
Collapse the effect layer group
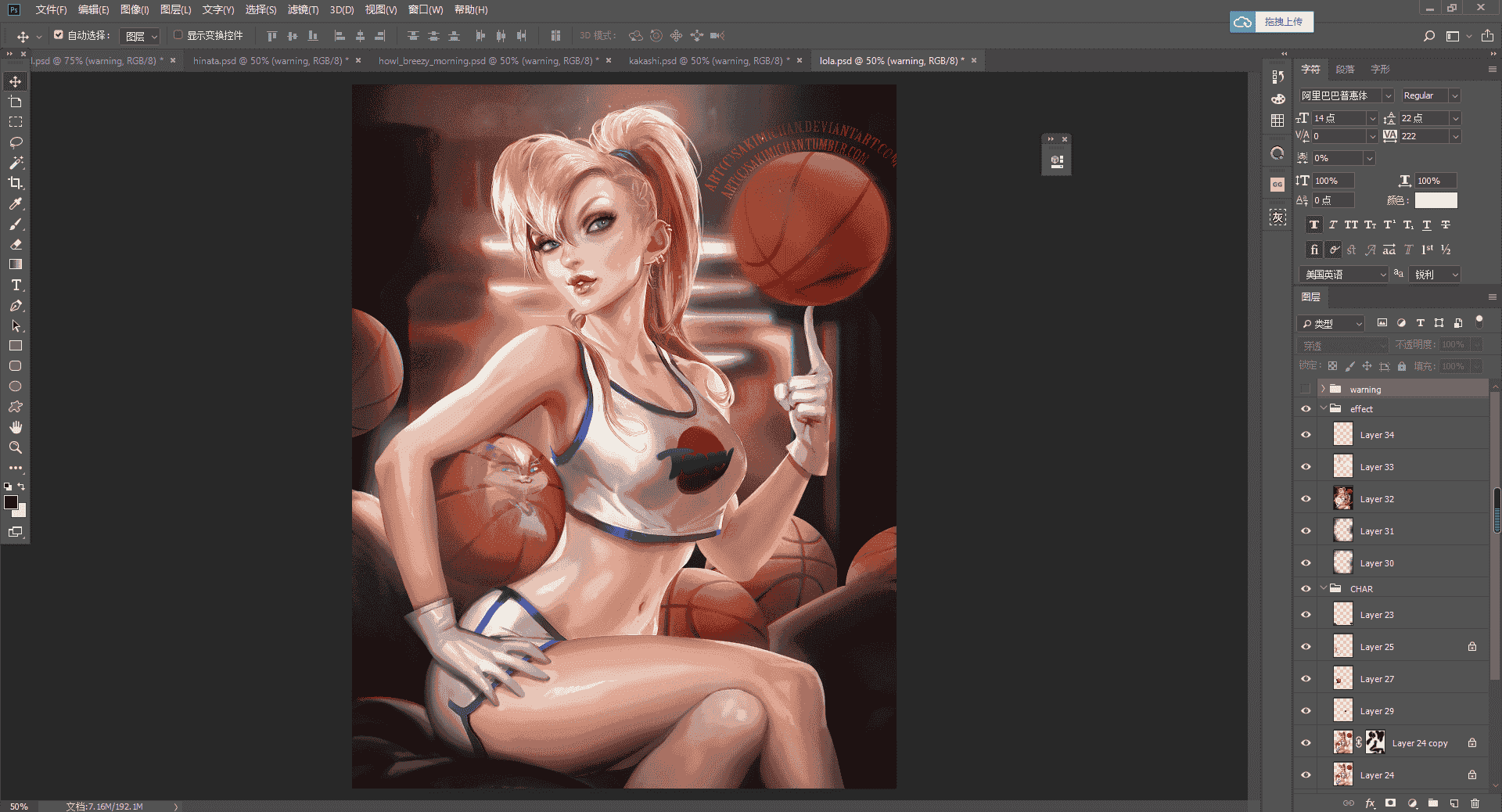point(1324,408)
